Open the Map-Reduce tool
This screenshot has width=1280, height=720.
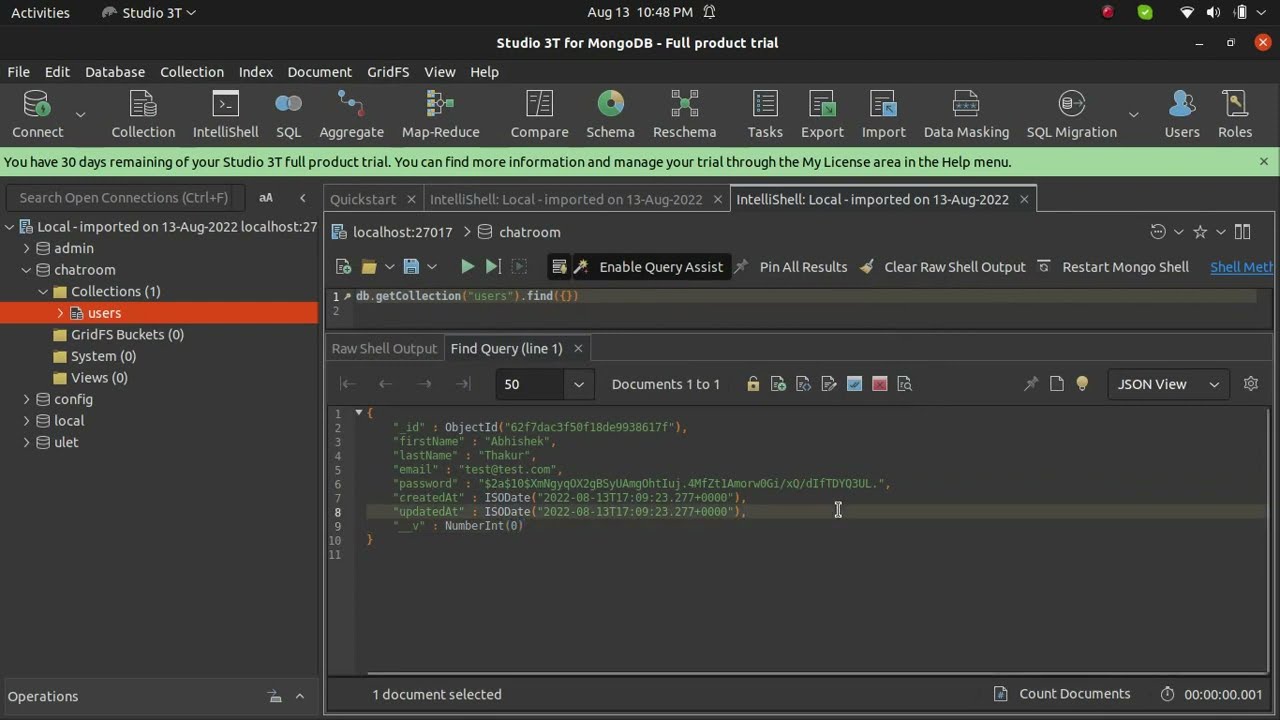440,114
